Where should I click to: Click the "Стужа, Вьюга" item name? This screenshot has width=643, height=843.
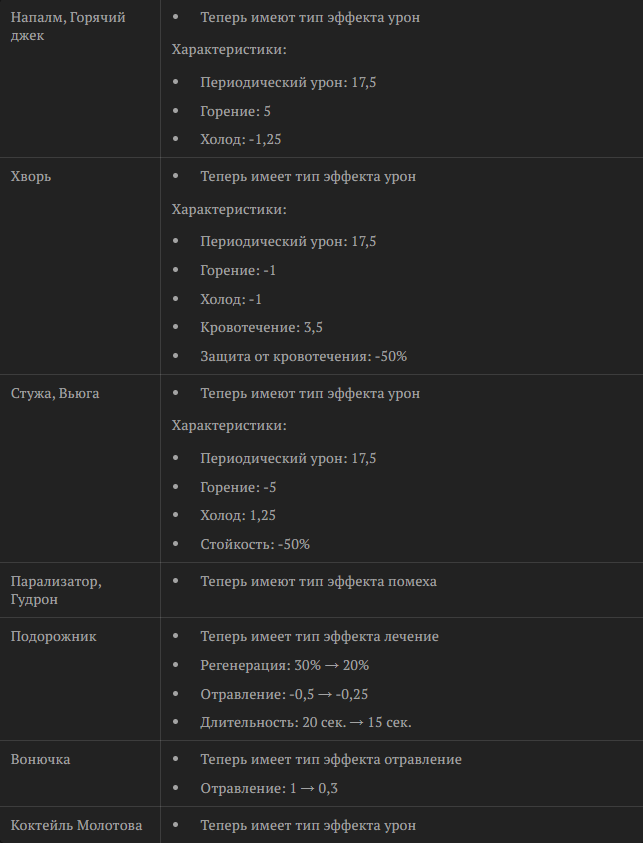click(55, 394)
